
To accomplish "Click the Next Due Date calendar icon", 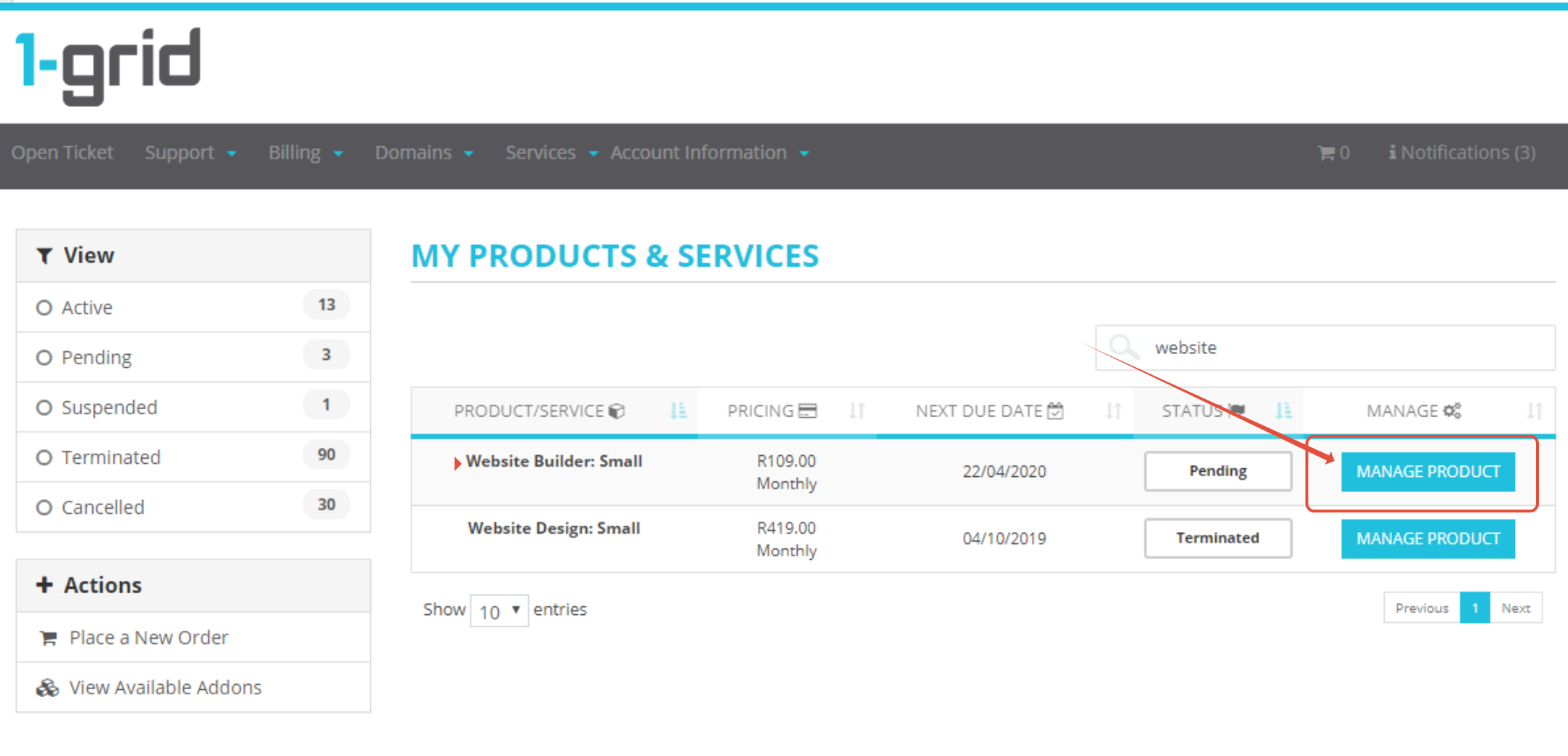I will pos(1055,411).
